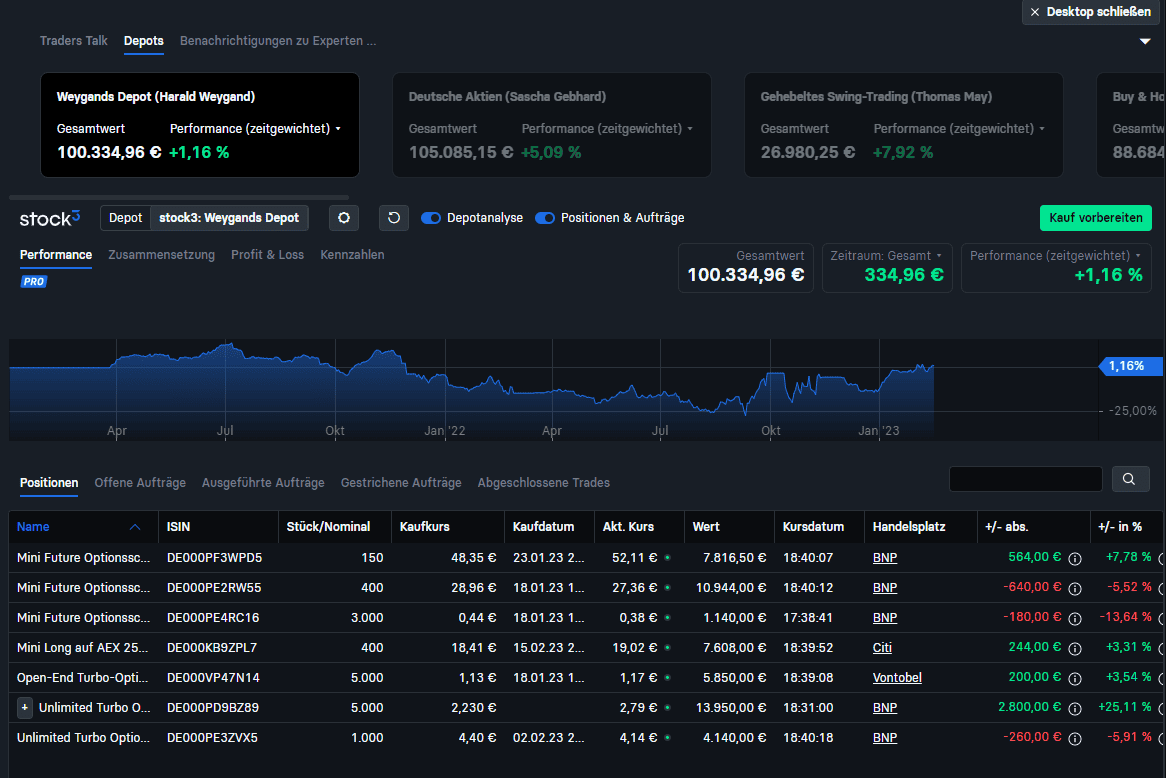Click the positions search input field

click(1025, 479)
